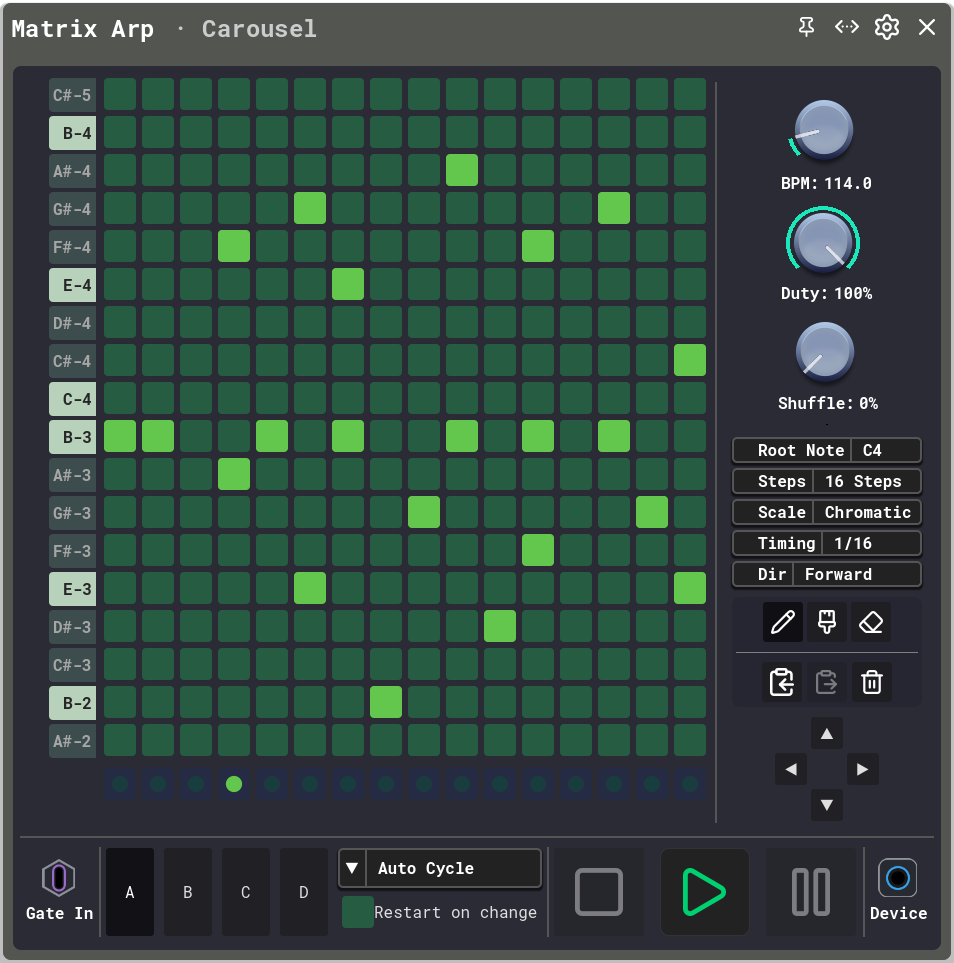The image size is (954, 963).
Task: Click the paste pattern icon
Action: [826, 682]
